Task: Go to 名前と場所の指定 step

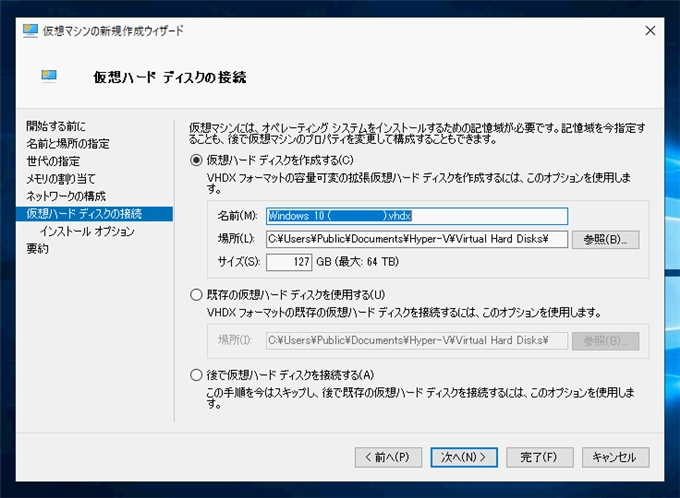Action: 68,144
